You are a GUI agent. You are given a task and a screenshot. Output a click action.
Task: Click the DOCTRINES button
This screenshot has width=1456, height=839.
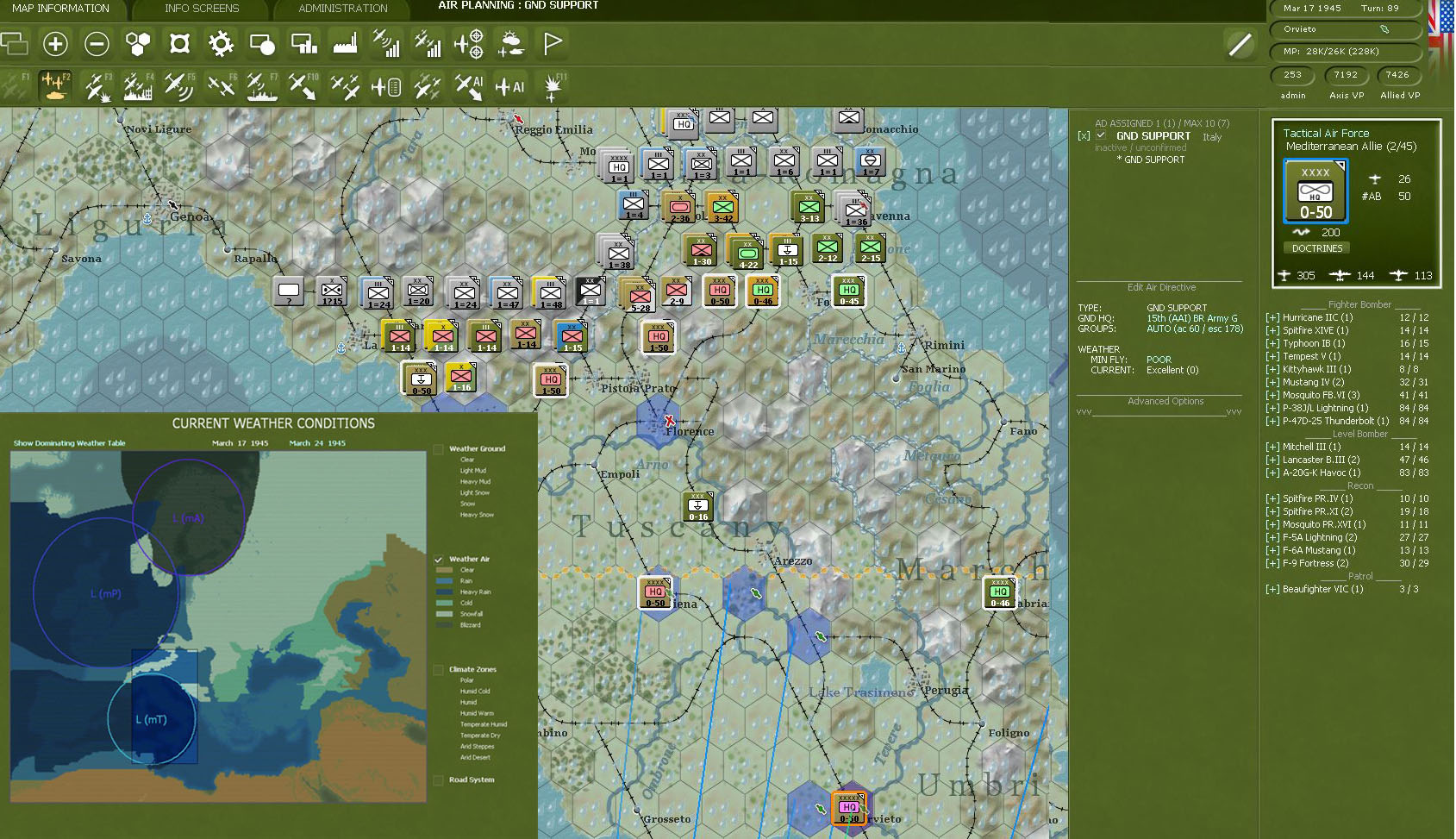point(1317,248)
